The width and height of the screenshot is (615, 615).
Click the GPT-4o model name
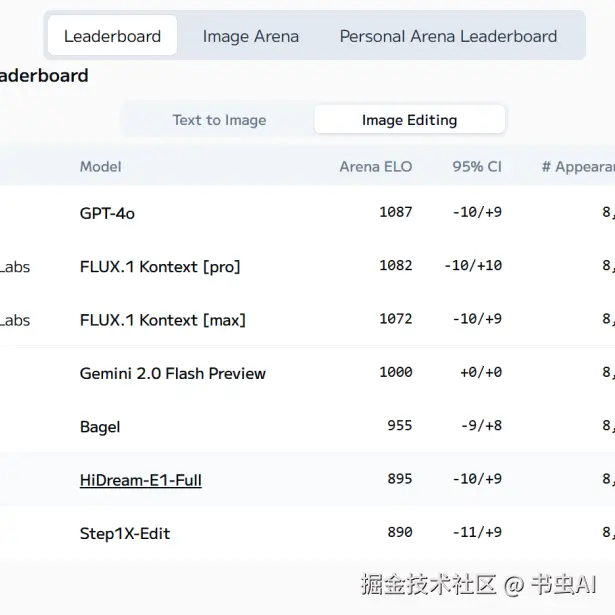[x=107, y=213]
